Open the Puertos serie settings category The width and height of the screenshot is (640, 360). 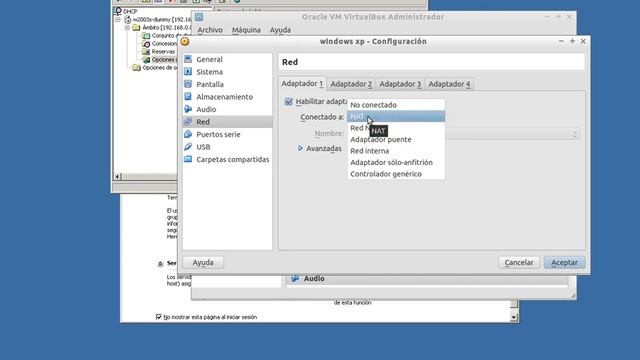[227, 134]
